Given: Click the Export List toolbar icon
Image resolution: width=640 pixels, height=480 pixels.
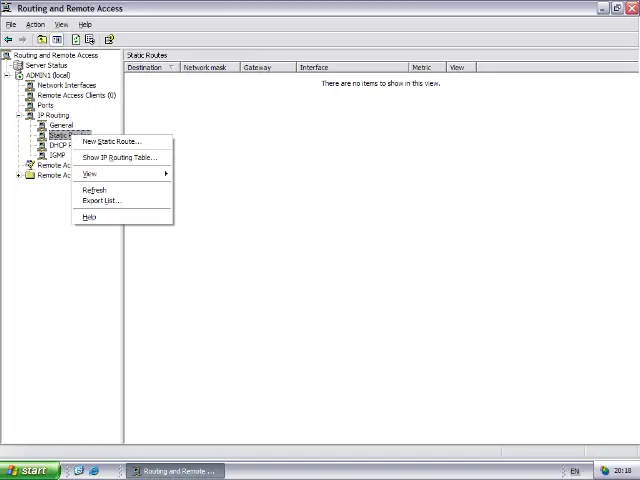Looking at the screenshot, I should click(x=90, y=40).
